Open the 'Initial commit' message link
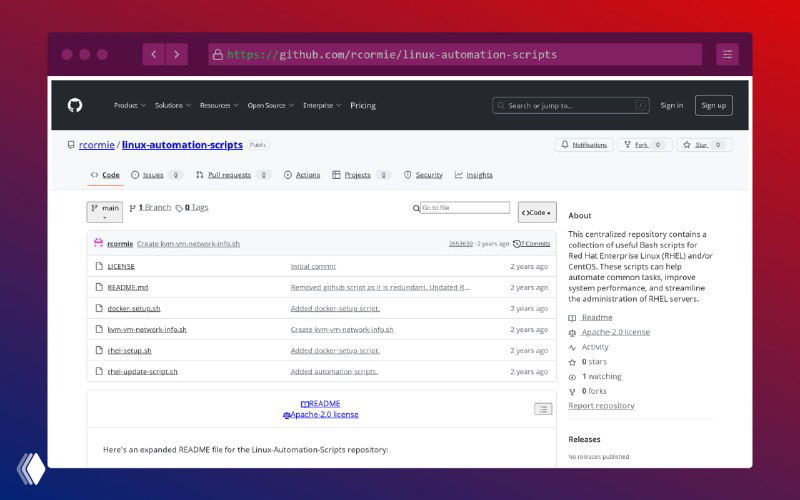800x500 pixels. pyautogui.click(x=313, y=266)
